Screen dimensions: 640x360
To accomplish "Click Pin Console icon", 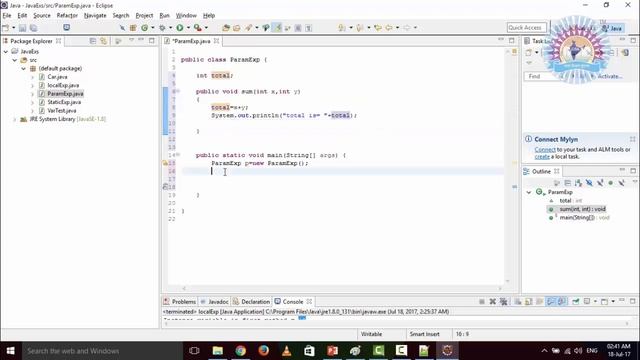I will tap(576, 302).
